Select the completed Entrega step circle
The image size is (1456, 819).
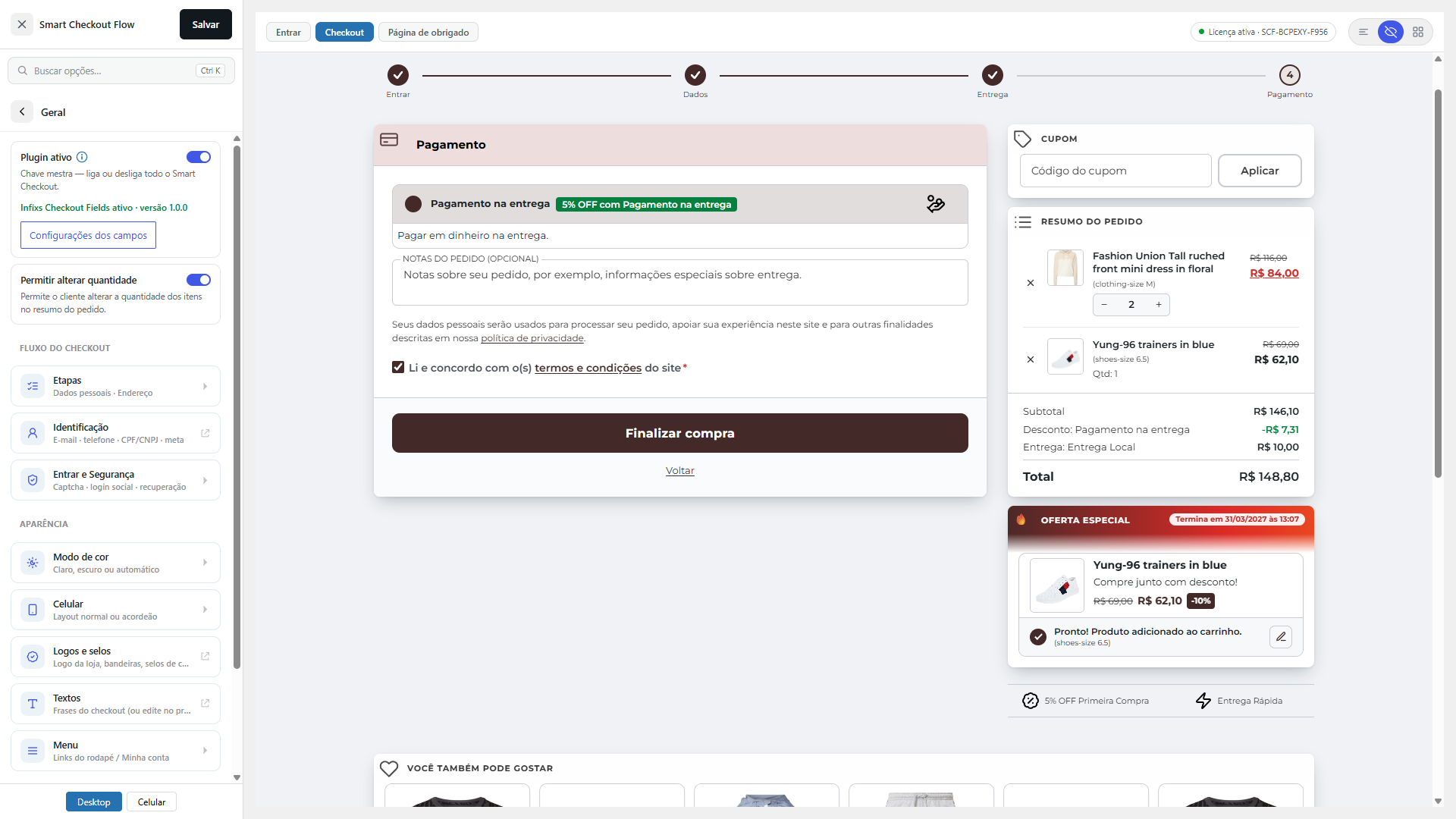tap(993, 75)
